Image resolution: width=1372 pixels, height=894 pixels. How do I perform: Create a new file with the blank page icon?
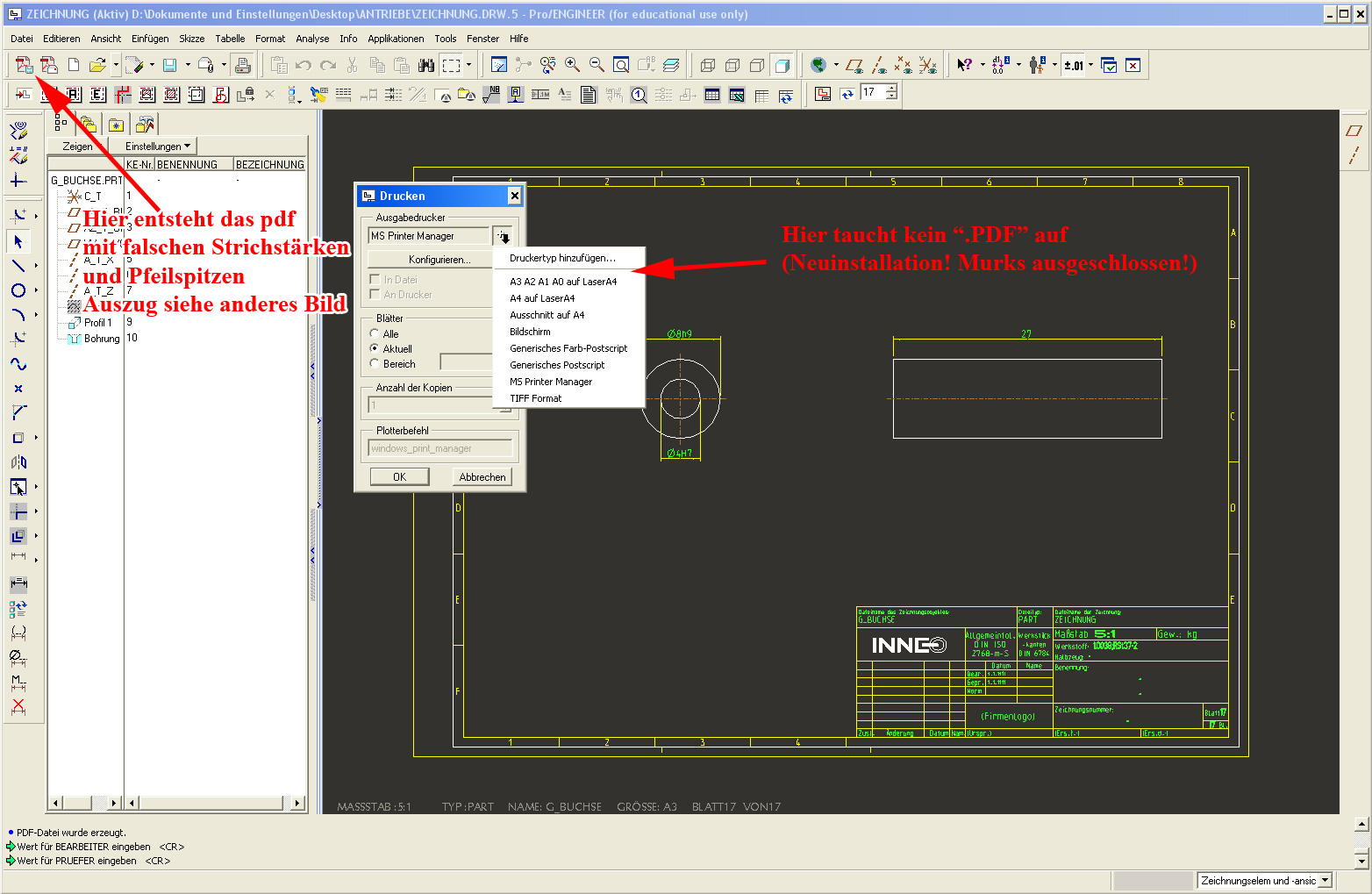click(74, 65)
